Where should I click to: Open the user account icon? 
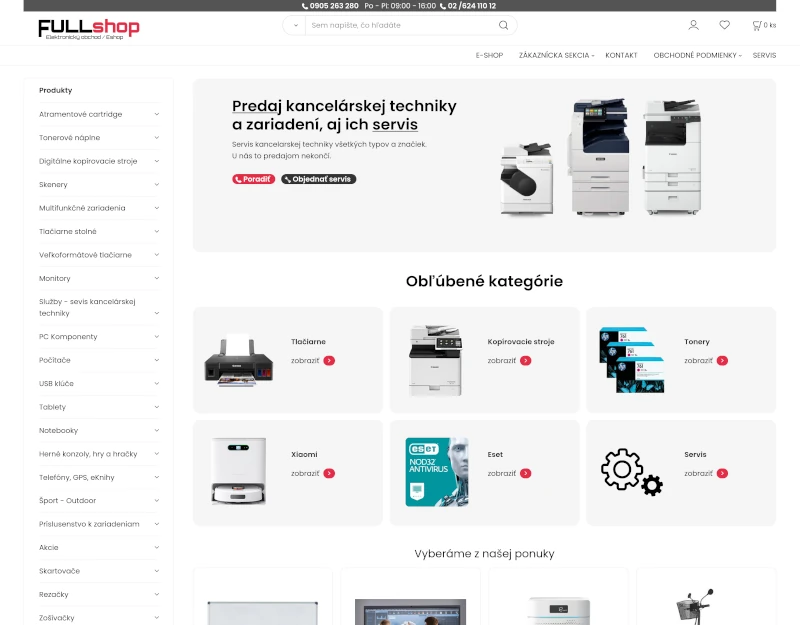coord(693,25)
